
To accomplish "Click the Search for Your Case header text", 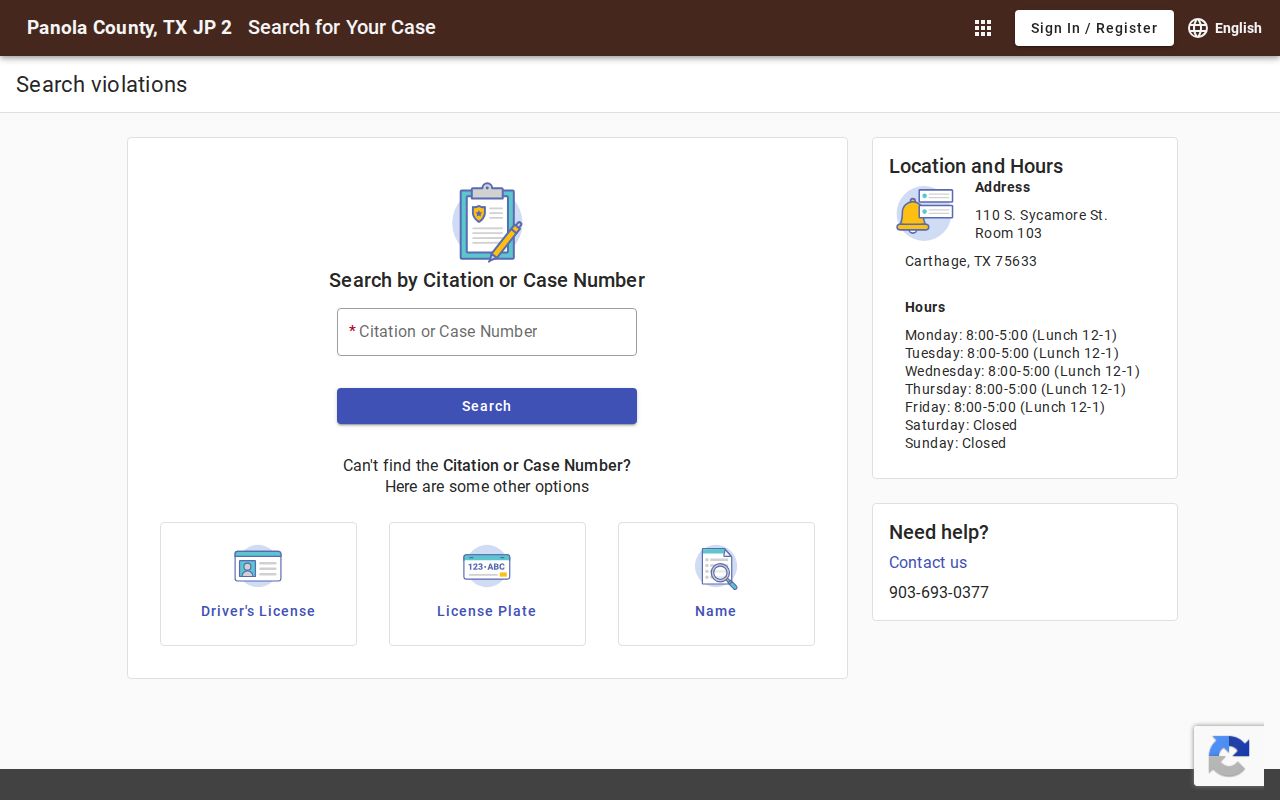I will [x=342, y=27].
